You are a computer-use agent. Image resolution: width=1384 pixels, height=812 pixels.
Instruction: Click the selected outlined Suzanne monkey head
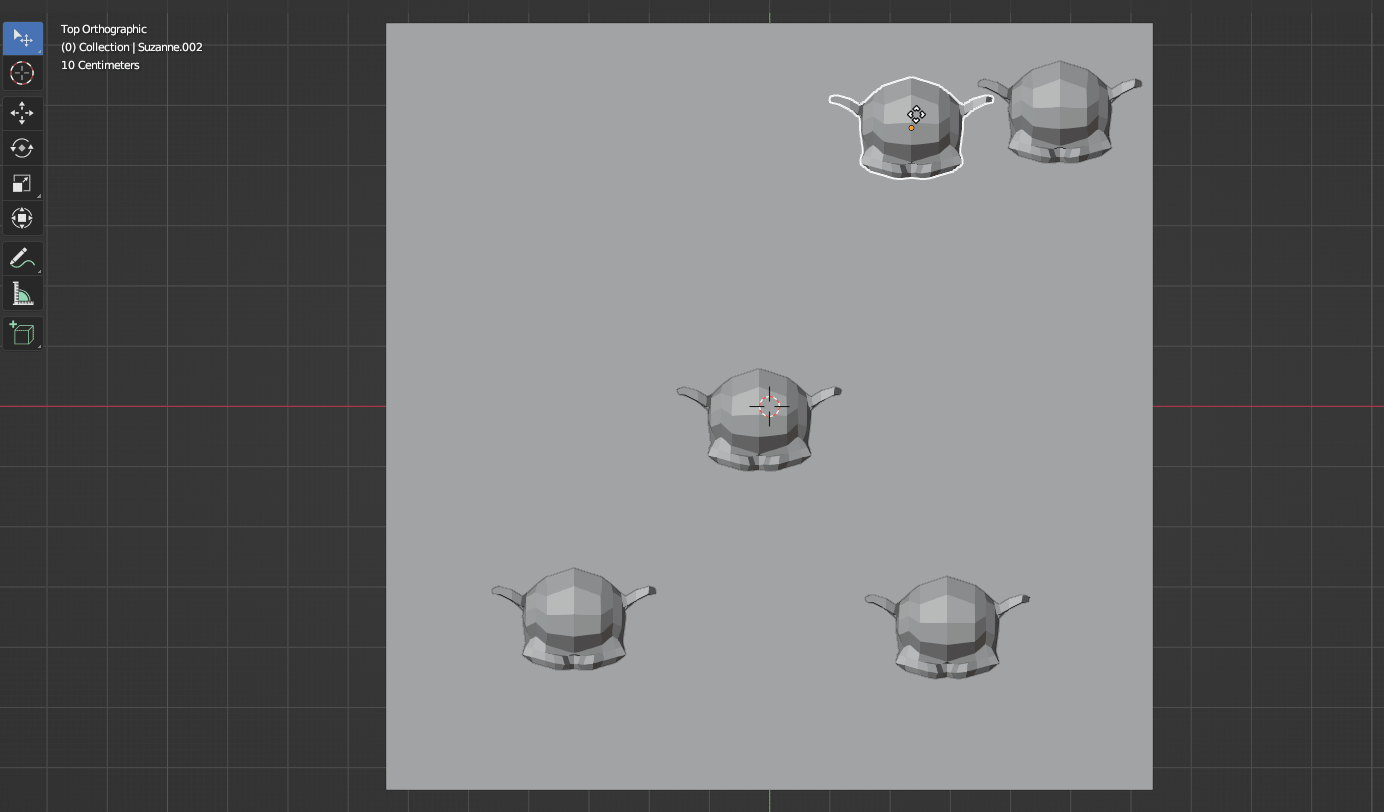(911, 130)
